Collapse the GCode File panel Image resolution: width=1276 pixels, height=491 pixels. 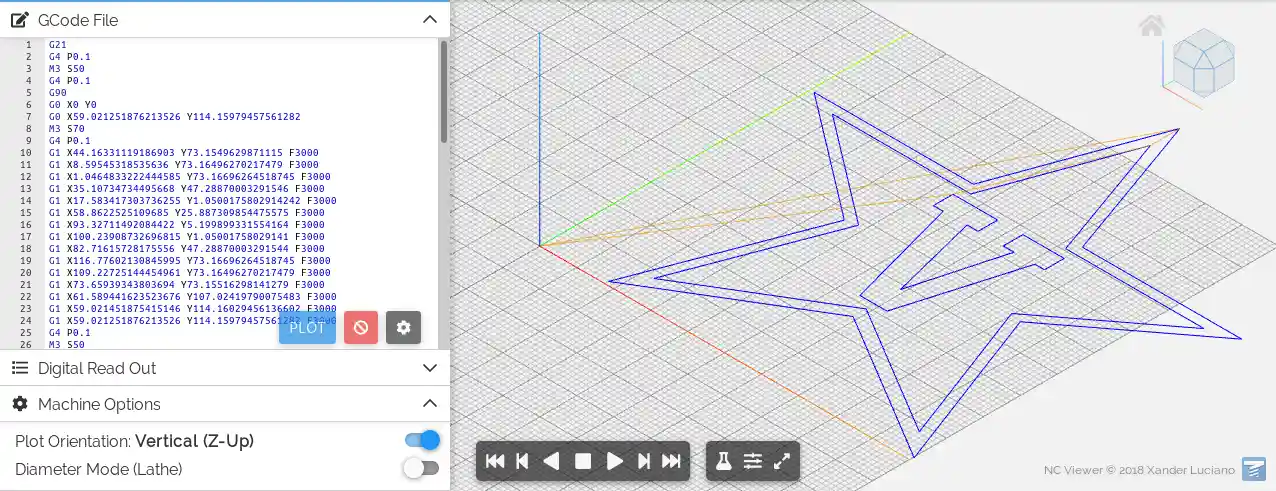[x=429, y=19]
